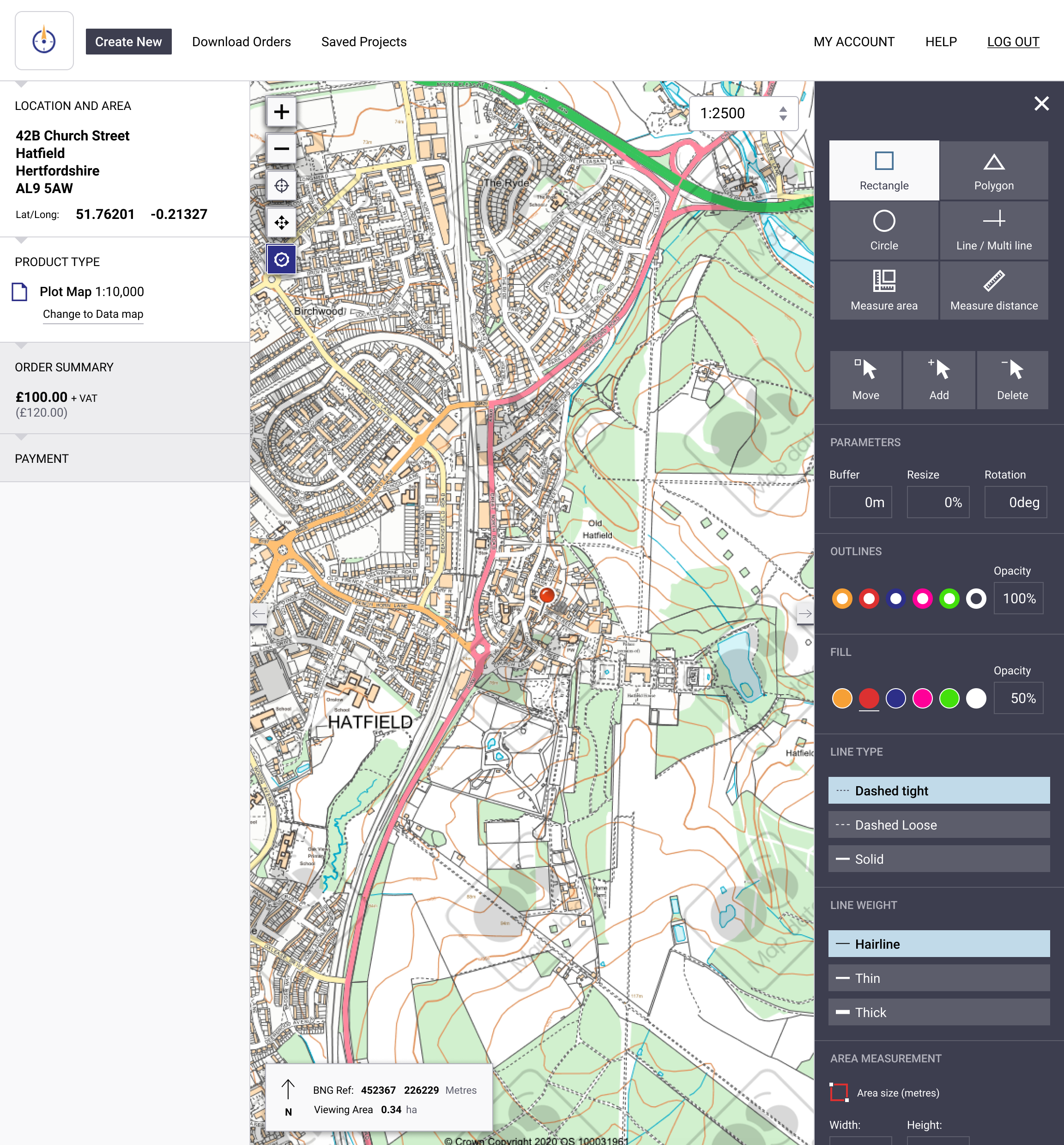Viewport: 1064px width, 1145px height.
Task: Activate the Measure area tool
Action: (x=883, y=290)
